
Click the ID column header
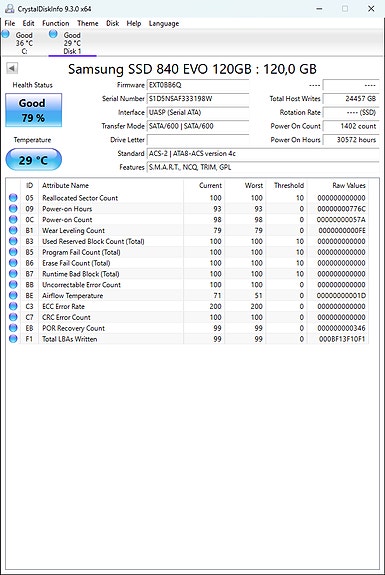click(29, 186)
